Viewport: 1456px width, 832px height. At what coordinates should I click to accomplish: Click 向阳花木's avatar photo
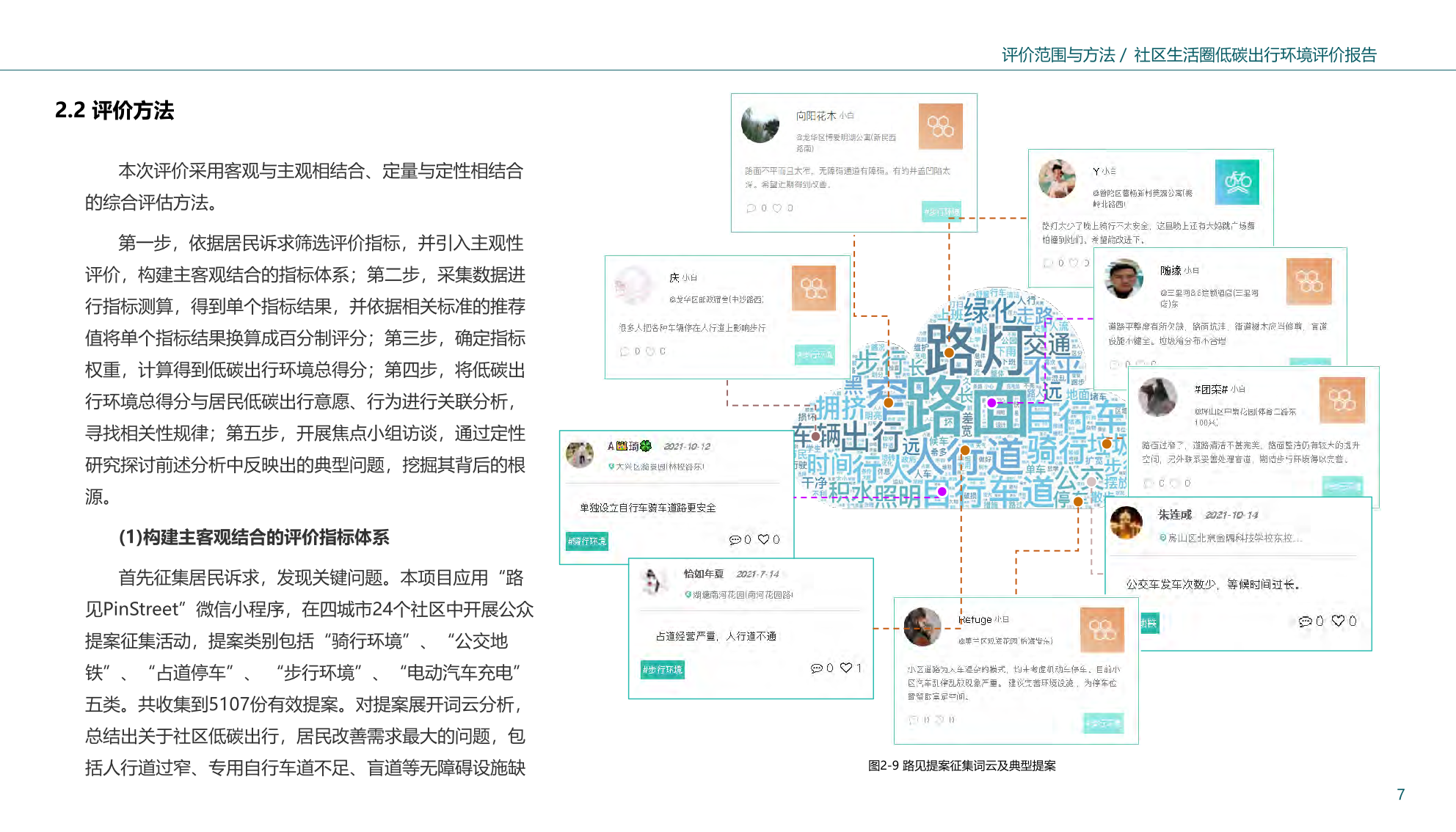point(760,123)
